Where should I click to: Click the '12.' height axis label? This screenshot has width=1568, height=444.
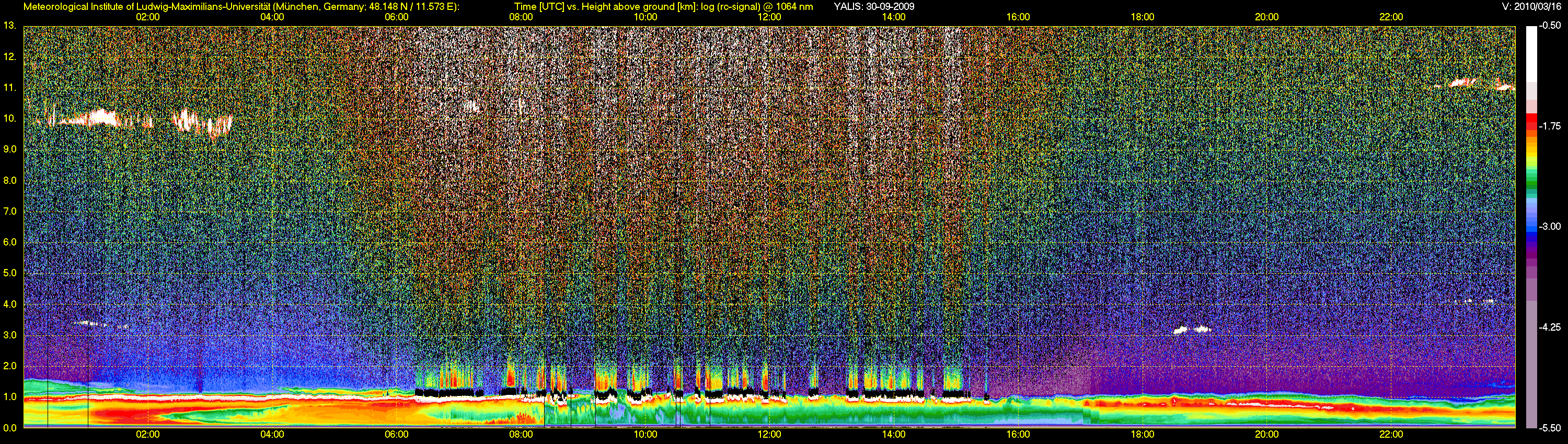[x=9, y=56]
